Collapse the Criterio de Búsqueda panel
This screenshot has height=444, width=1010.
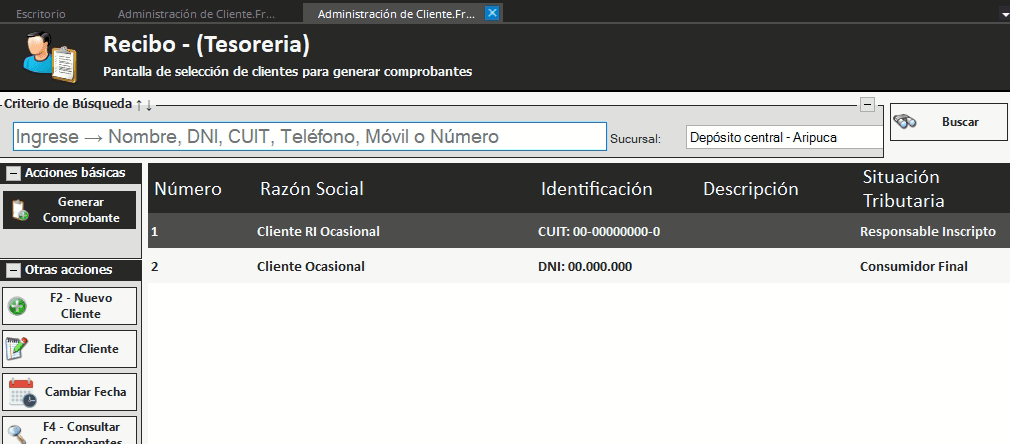tap(867, 104)
